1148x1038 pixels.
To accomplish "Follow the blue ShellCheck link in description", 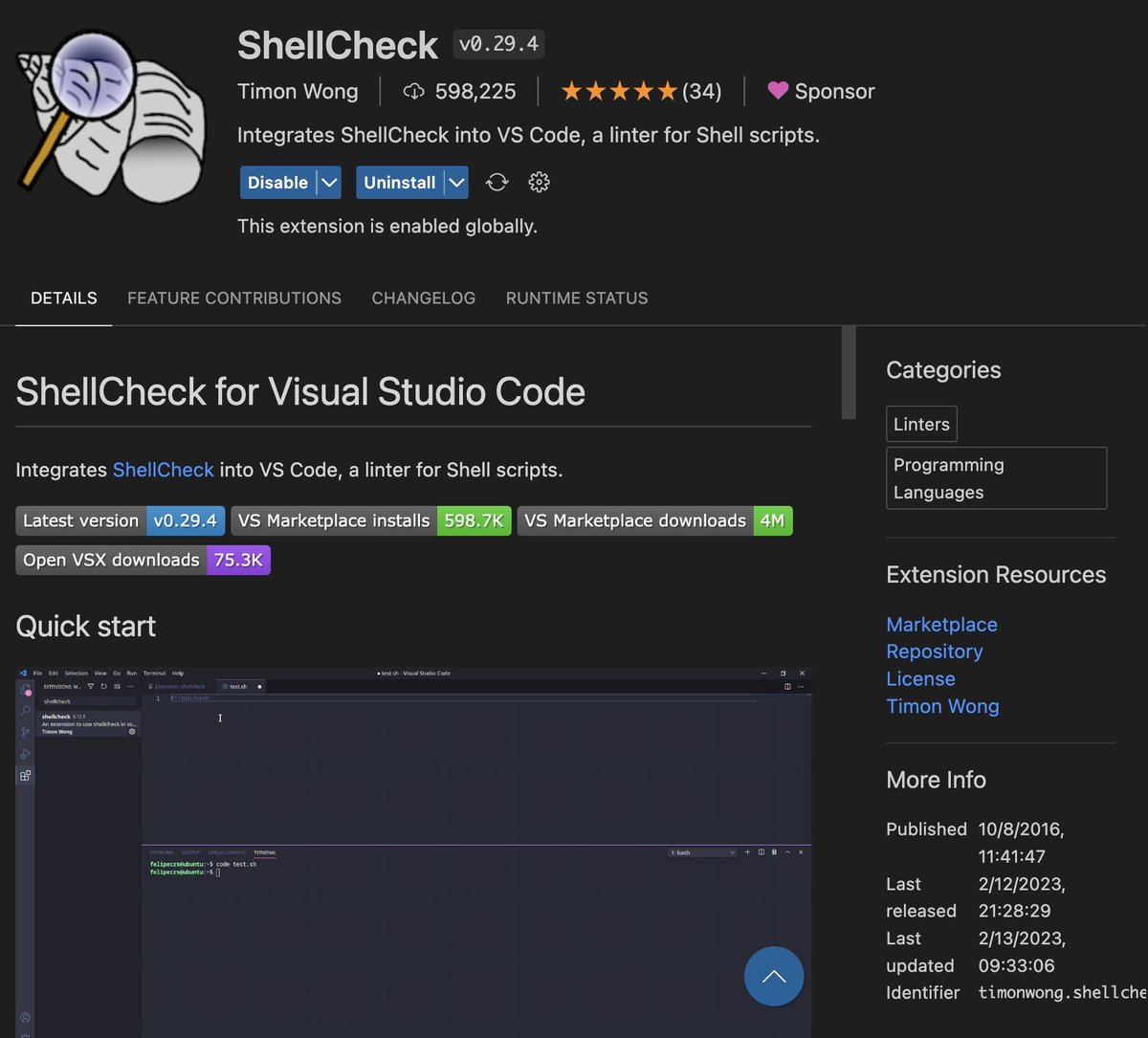I will [164, 470].
